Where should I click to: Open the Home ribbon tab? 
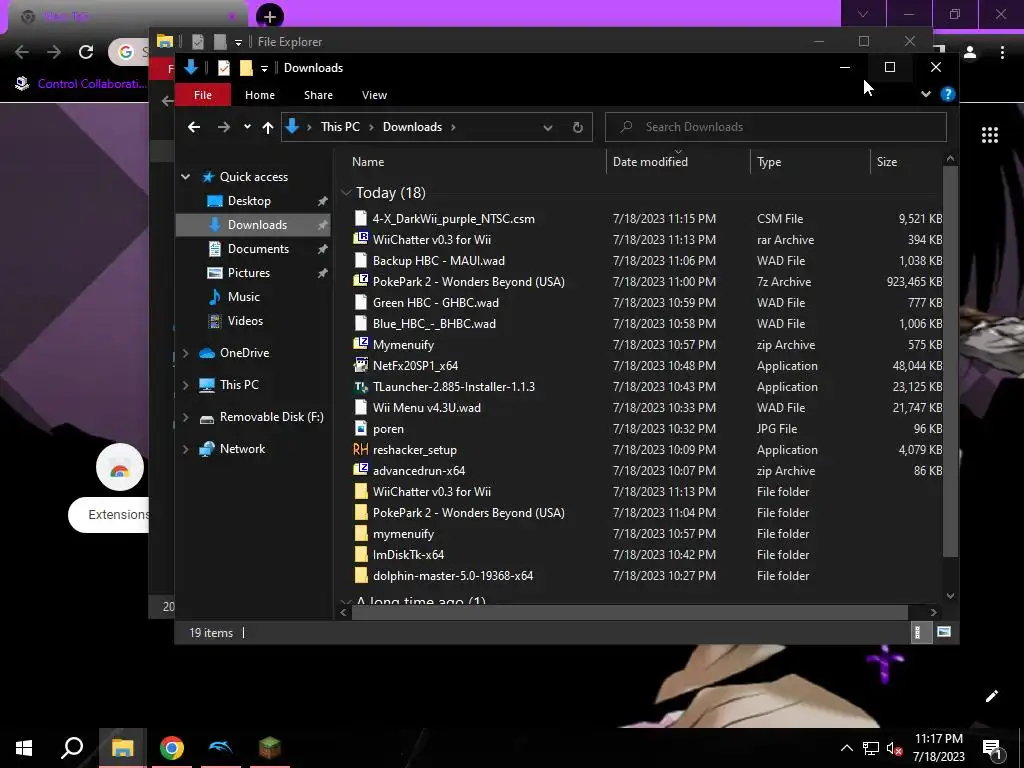tap(259, 95)
